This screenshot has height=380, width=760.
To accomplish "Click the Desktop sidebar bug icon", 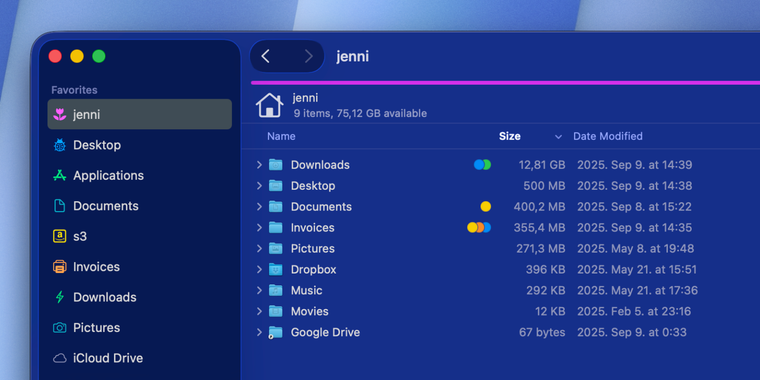I will [x=60, y=145].
